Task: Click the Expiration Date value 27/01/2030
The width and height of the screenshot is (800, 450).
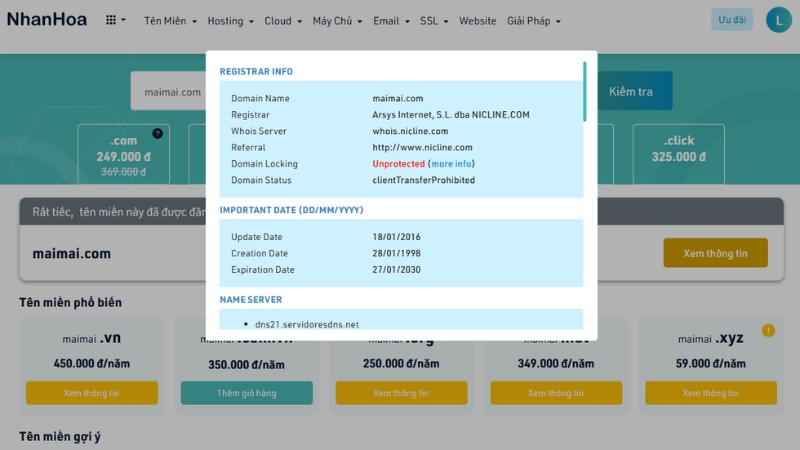Action: (396, 269)
